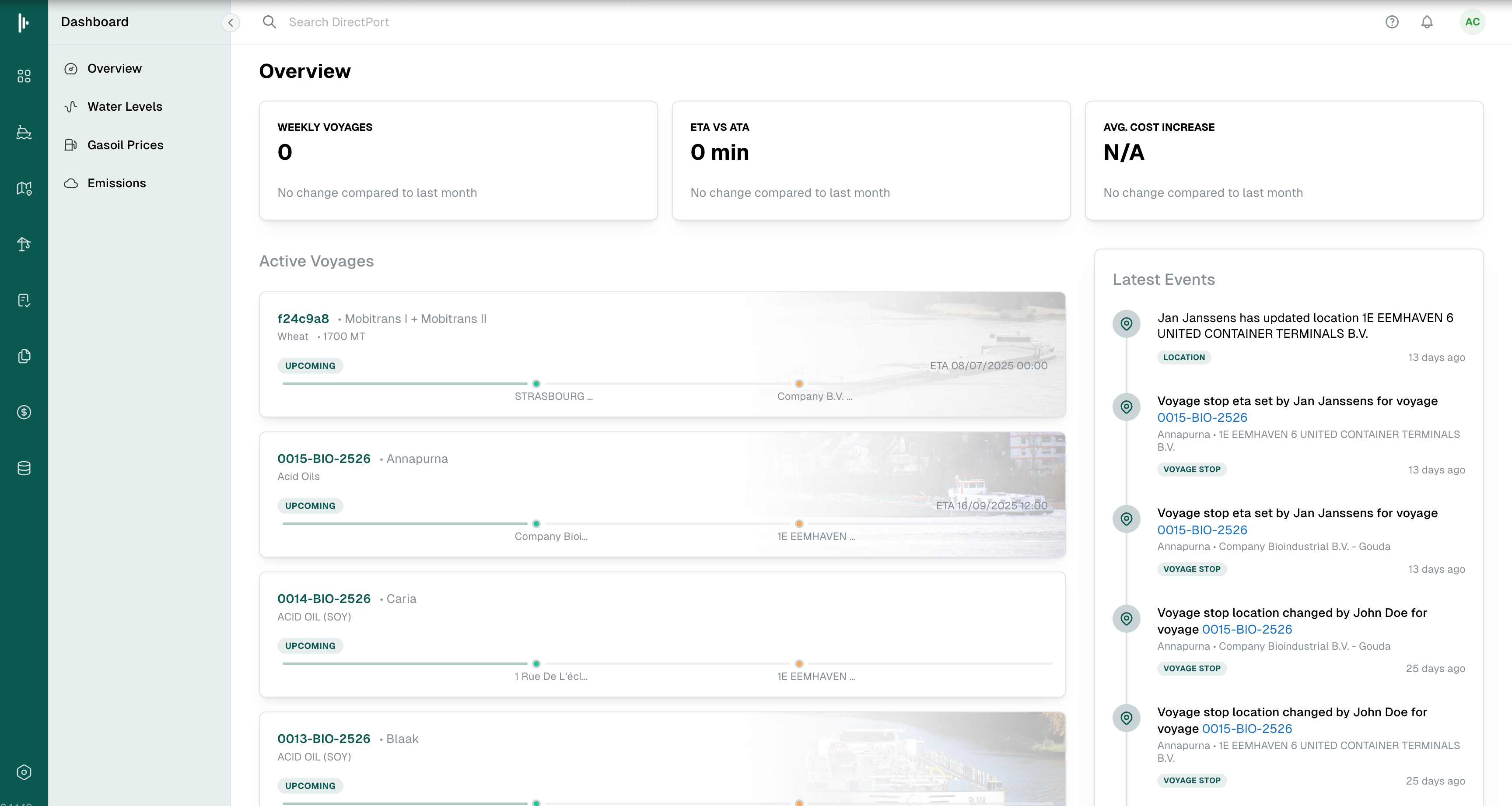This screenshot has height=806, width=1512.
Task: Open the map with pin icon
Action: [x=24, y=188]
